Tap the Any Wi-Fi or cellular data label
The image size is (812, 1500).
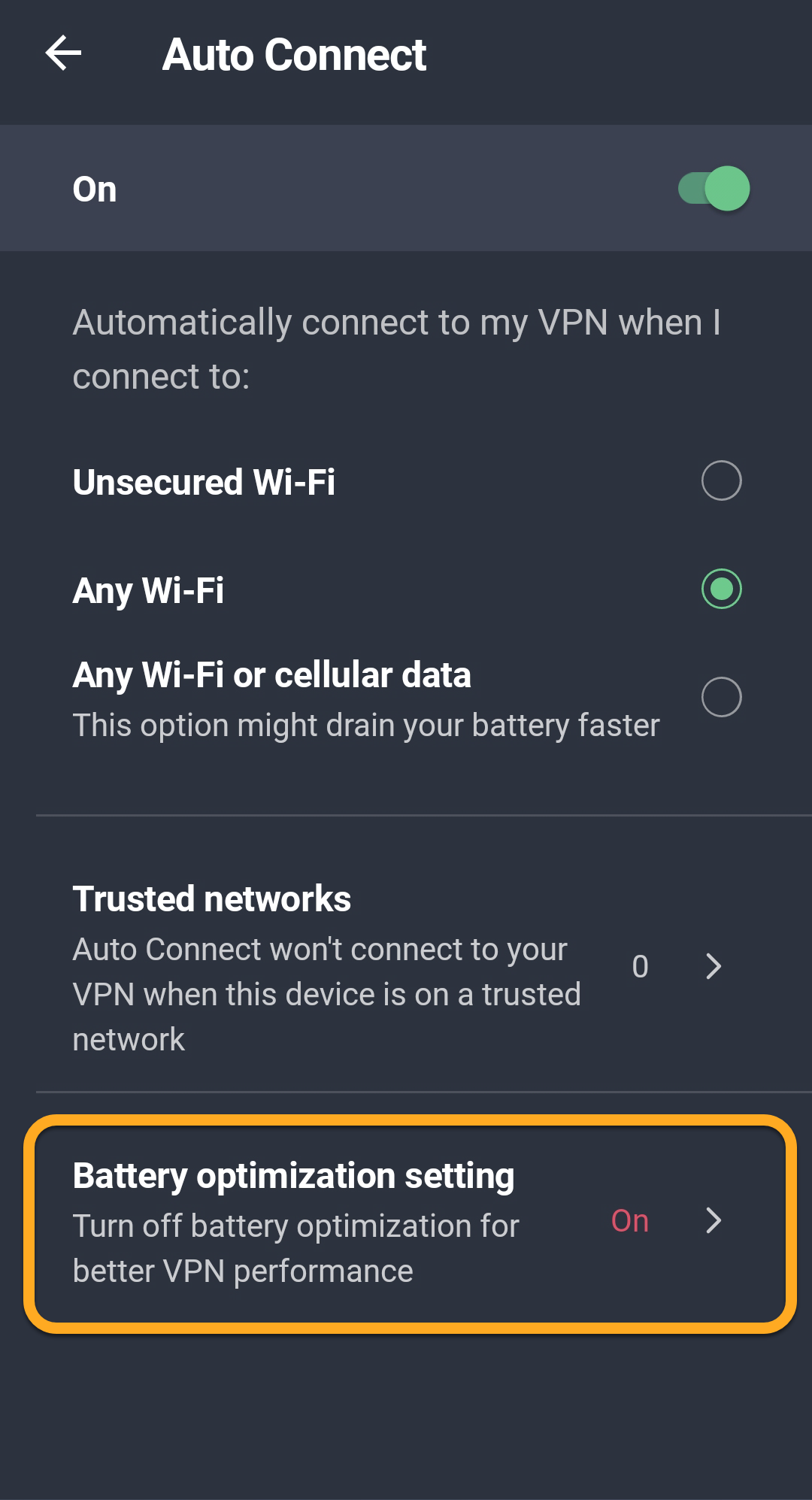click(x=271, y=675)
